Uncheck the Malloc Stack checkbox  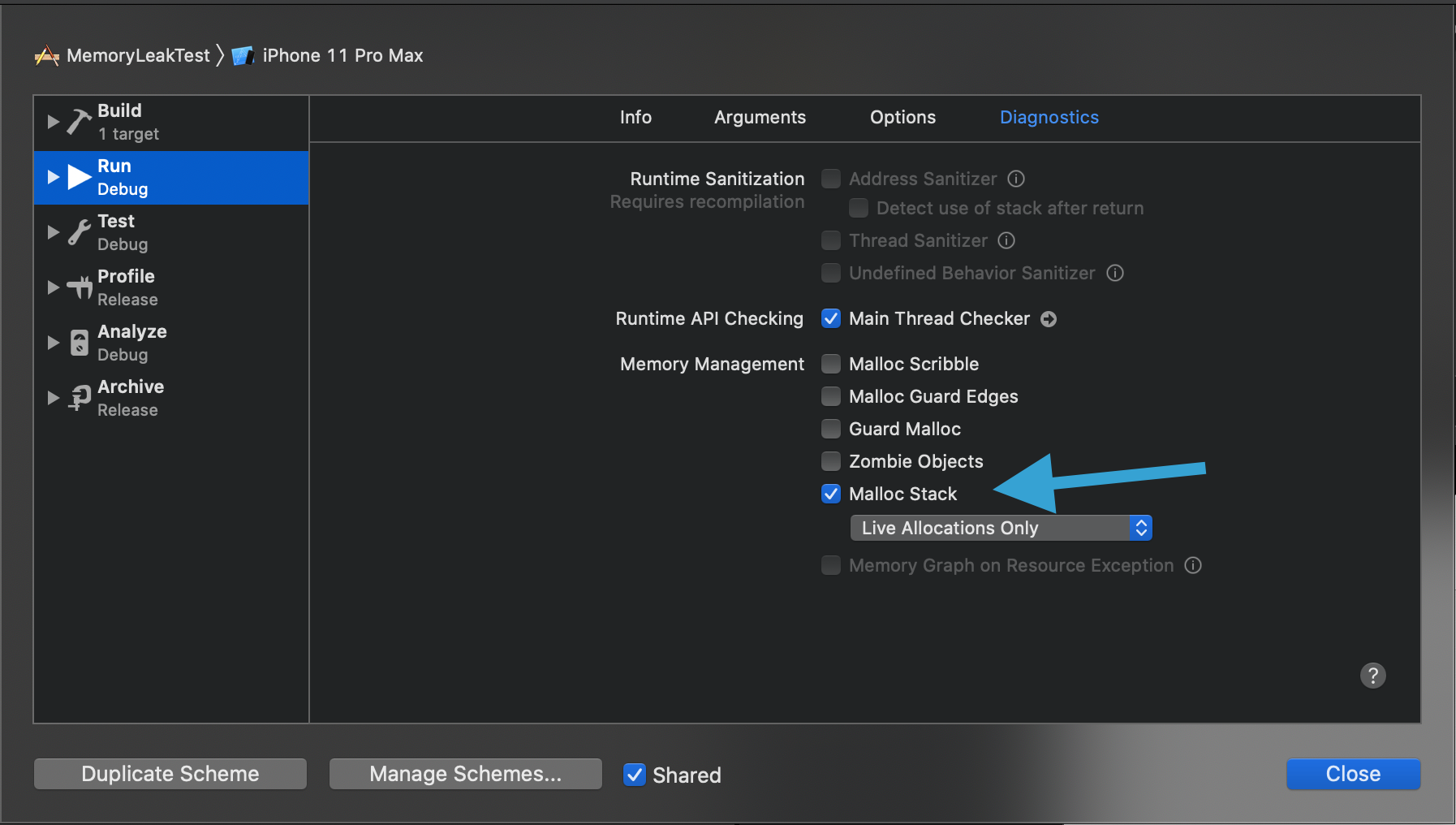(831, 494)
